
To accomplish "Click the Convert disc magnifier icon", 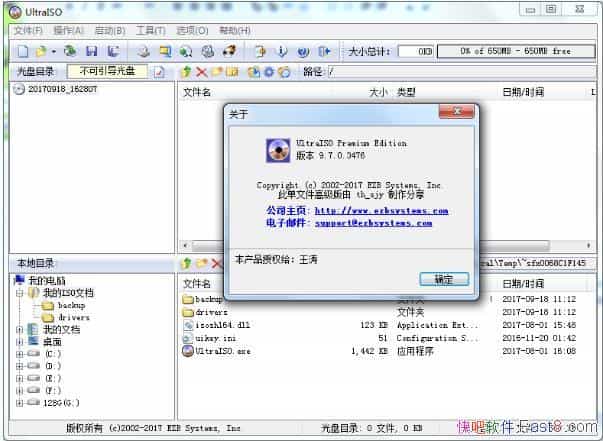I will (x=186, y=51).
